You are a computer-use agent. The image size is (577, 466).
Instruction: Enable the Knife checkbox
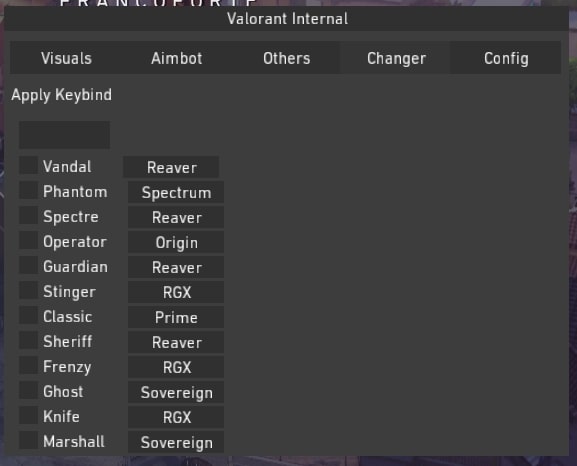click(28, 415)
